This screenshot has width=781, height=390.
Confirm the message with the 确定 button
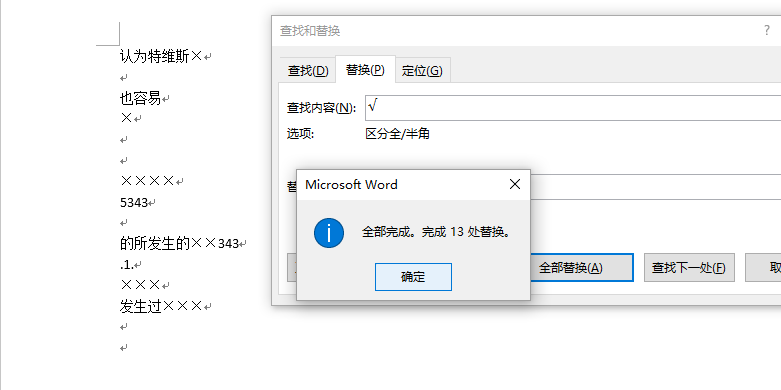pyautogui.click(x=413, y=277)
